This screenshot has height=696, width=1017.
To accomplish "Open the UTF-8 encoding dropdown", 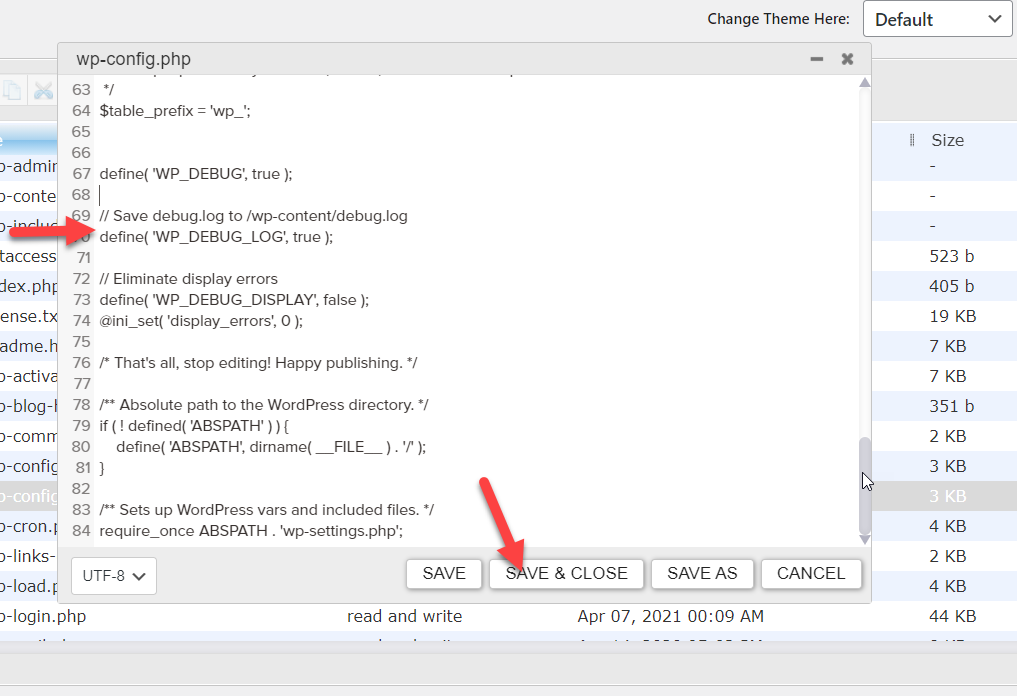I will click(114, 575).
